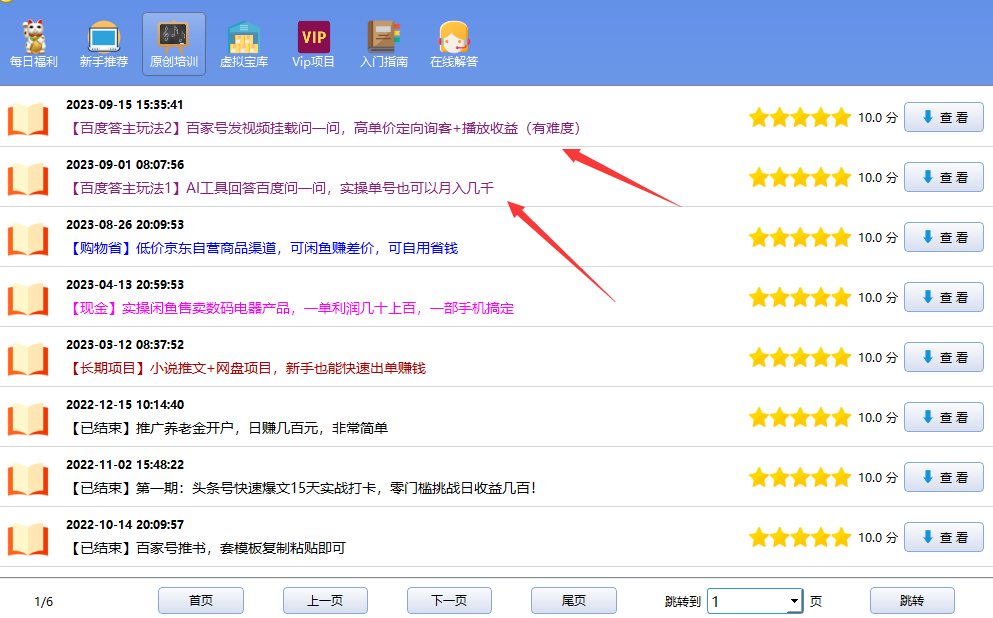Go to next page with 下一页
This screenshot has width=993, height=618.
click(x=449, y=600)
